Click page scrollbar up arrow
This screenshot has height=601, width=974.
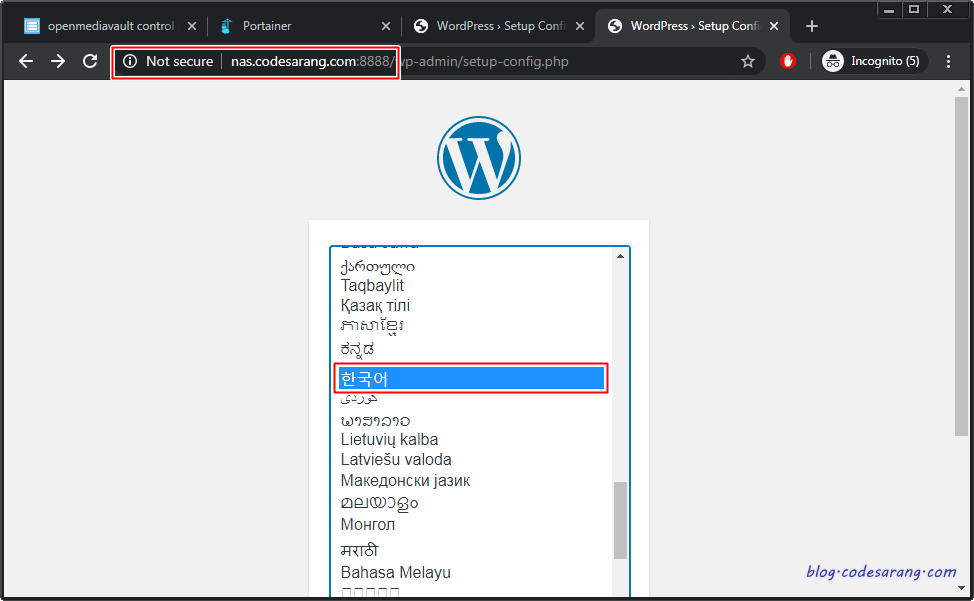point(962,89)
